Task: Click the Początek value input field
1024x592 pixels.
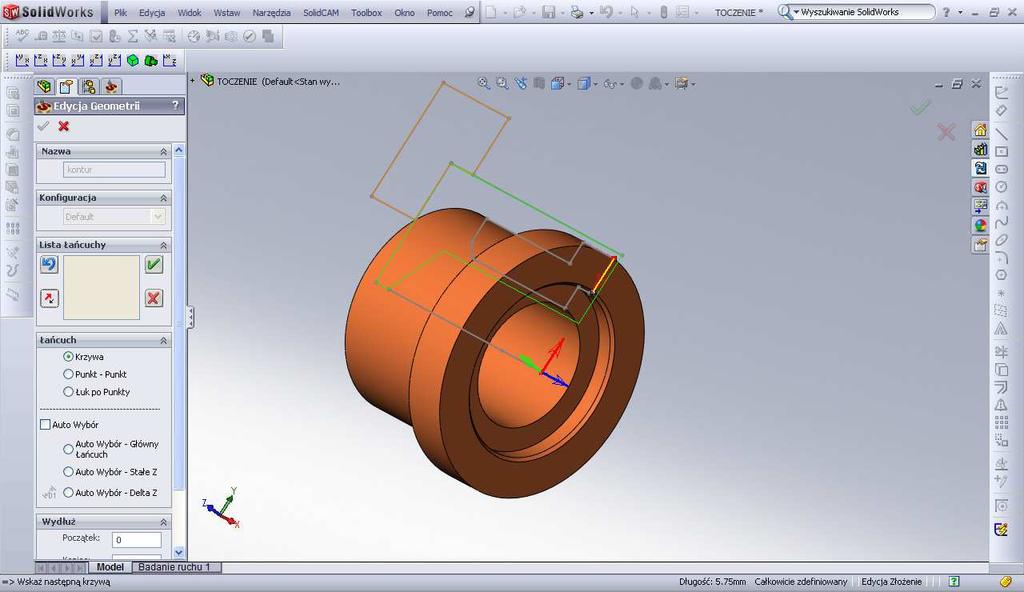Action: tap(137, 540)
